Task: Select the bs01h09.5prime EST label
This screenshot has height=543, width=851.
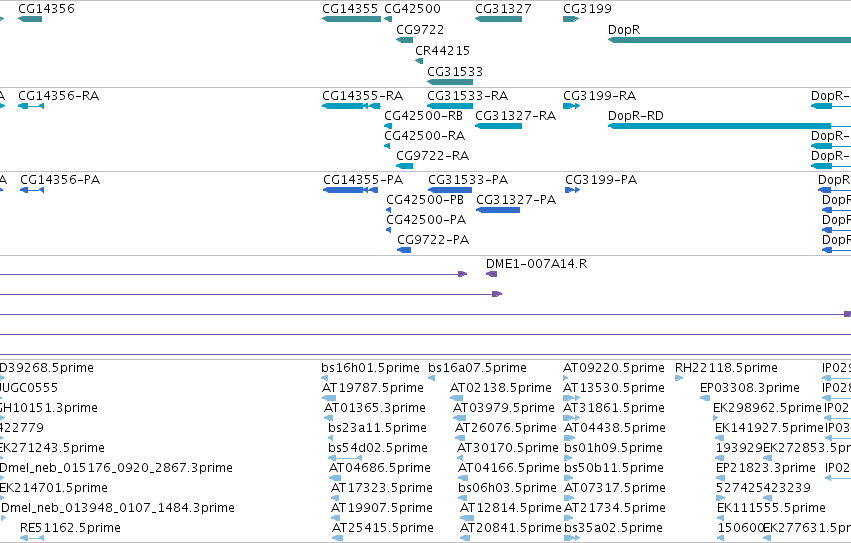Action: [613, 449]
